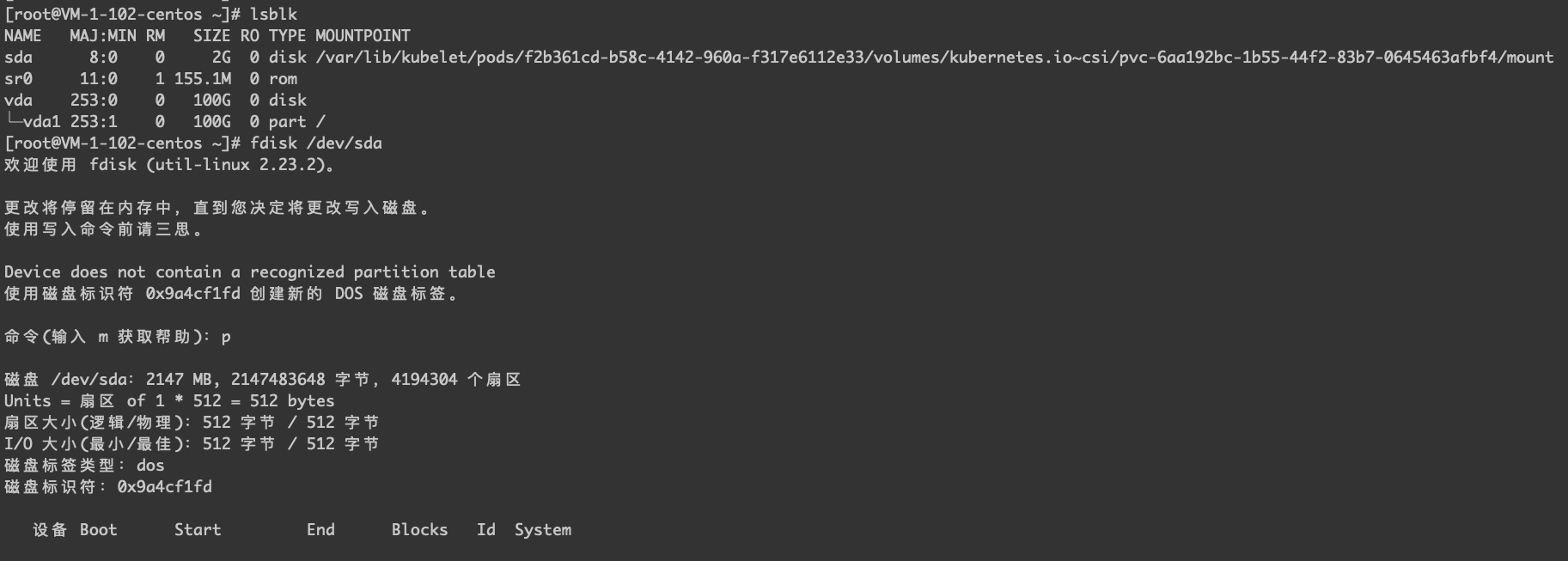Click the 'Device does not contain' warning line
This screenshot has width=1568, height=561.
[x=249, y=272]
